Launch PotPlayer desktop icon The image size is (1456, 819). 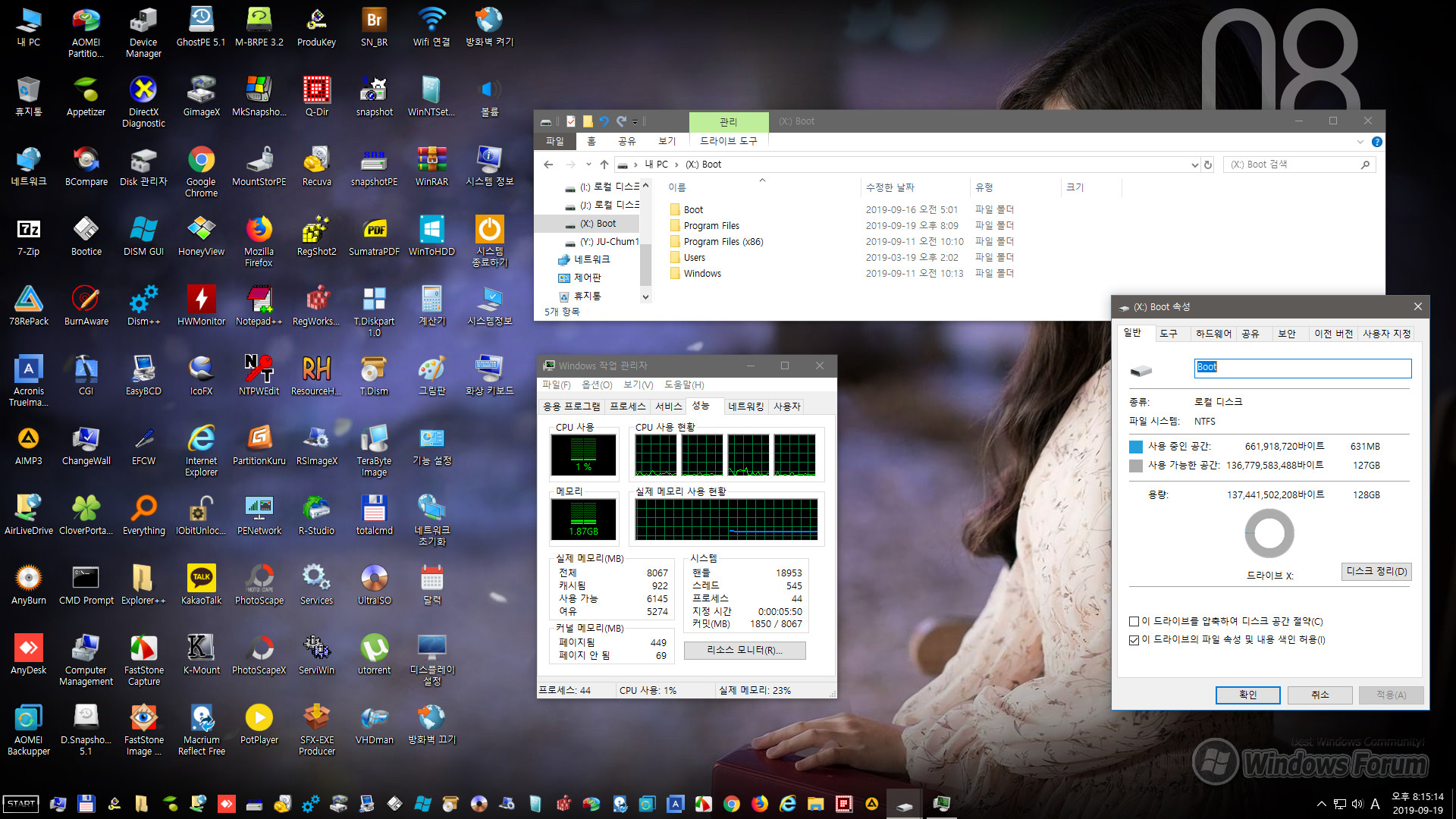click(x=259, y=725)
